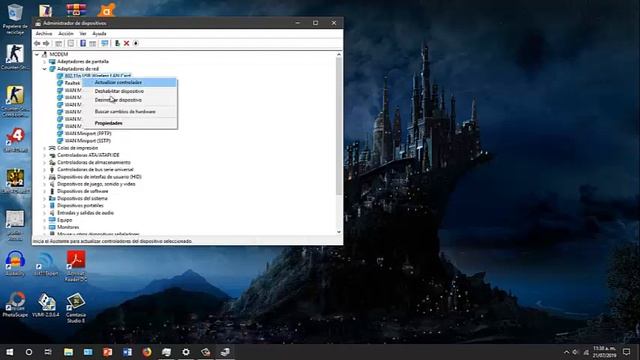The image size is (640, 360).
Task: Open the YUMI 2.0.6.4 desktop shortcut
Action: [x=45, y=304]
